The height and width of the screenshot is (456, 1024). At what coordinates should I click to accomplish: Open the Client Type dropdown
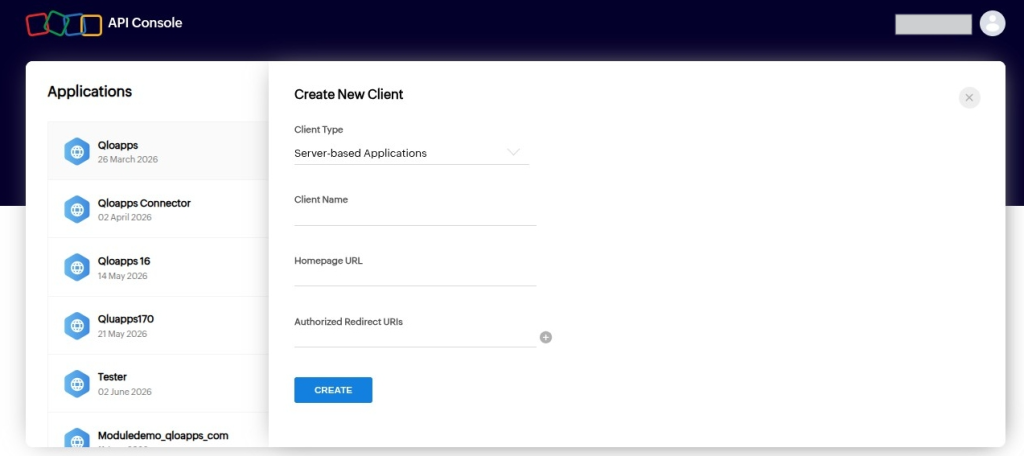coord(411,154)
